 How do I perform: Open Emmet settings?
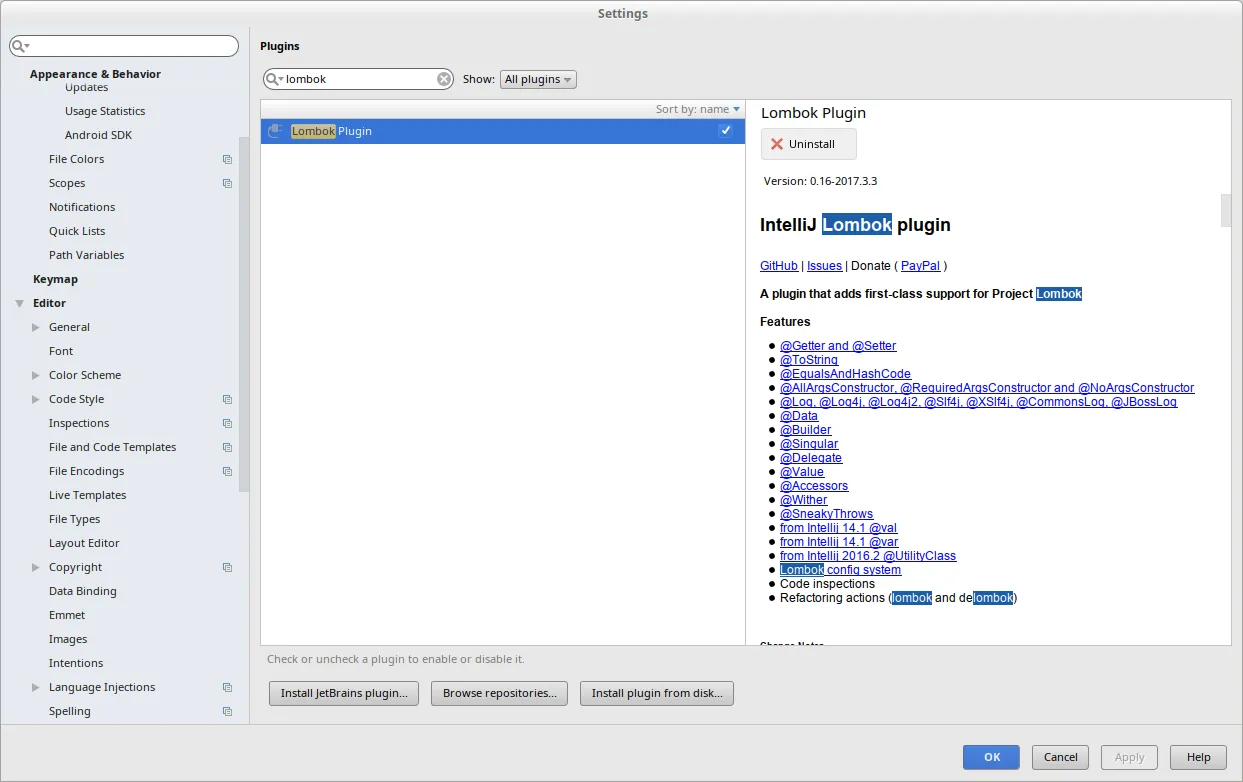(67, 615)
